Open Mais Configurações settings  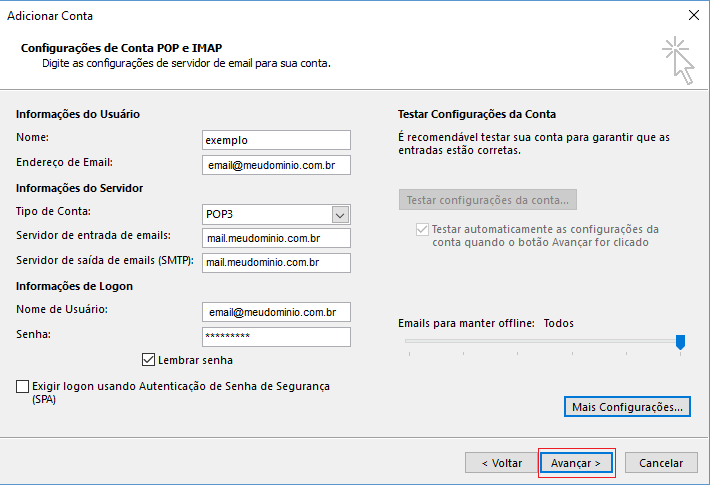click(x=627, y=407)
